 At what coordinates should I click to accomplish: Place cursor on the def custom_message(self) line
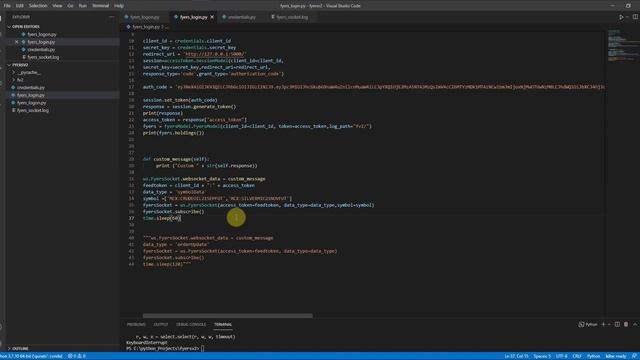[176, 159]
